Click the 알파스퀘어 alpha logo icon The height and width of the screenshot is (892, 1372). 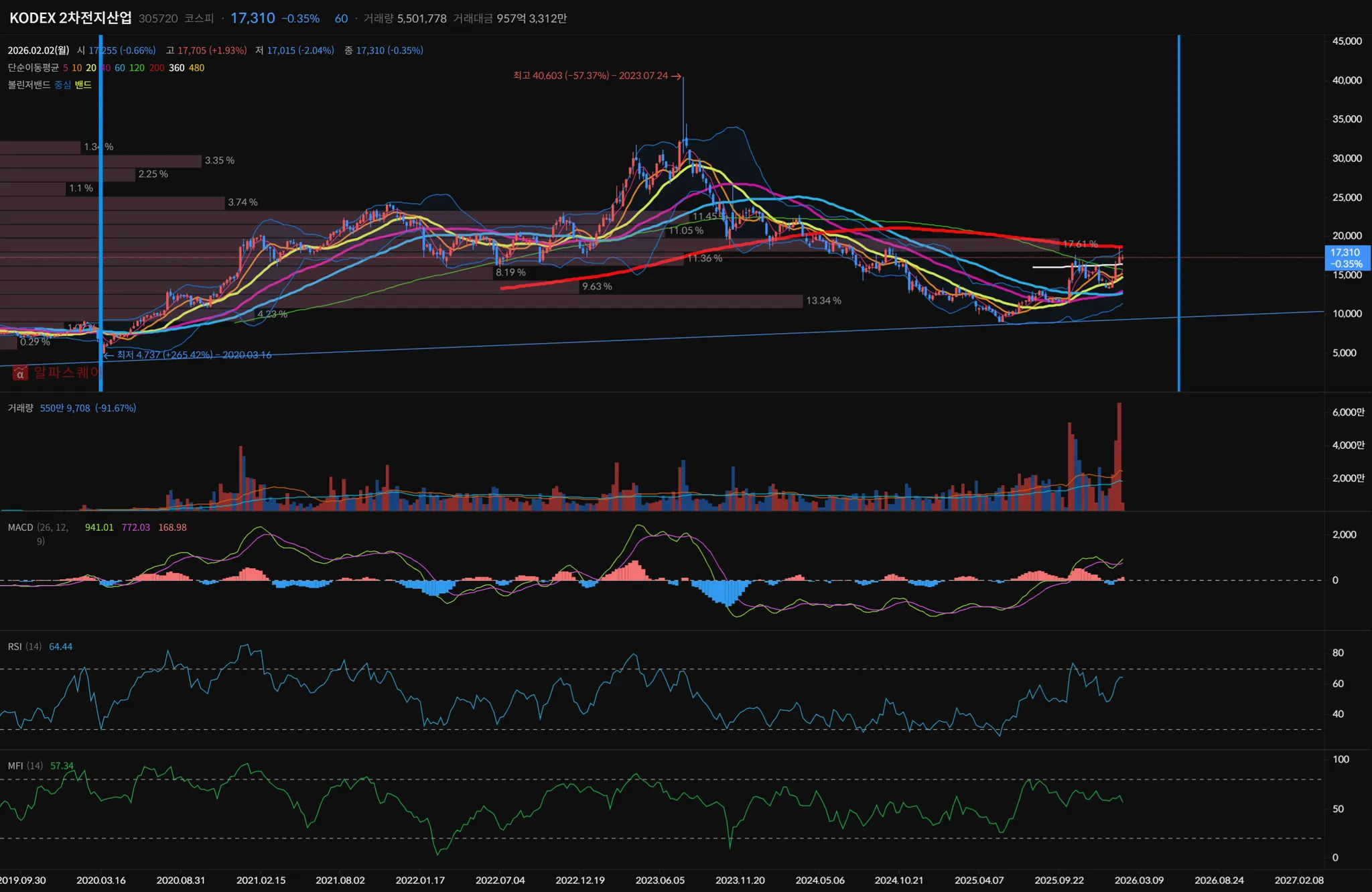(x=20, y=373)
